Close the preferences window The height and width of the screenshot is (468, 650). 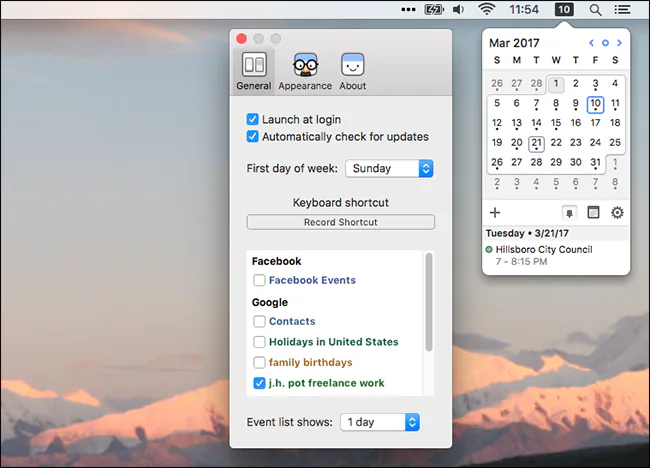coord(241,39)
